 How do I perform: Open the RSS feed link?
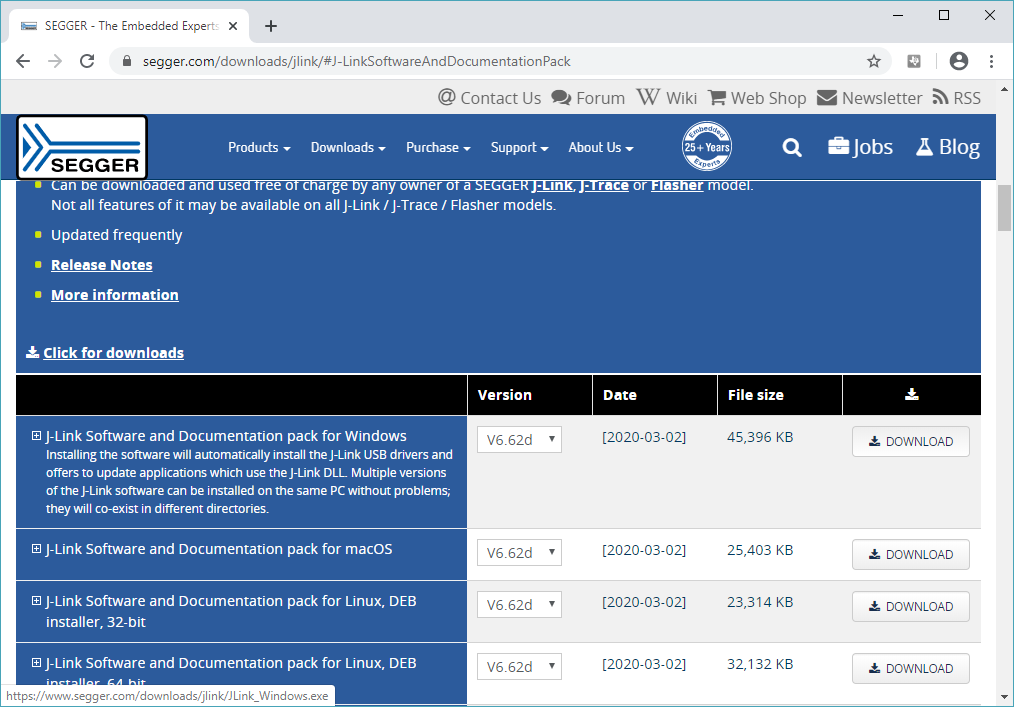tap(956, 98)
